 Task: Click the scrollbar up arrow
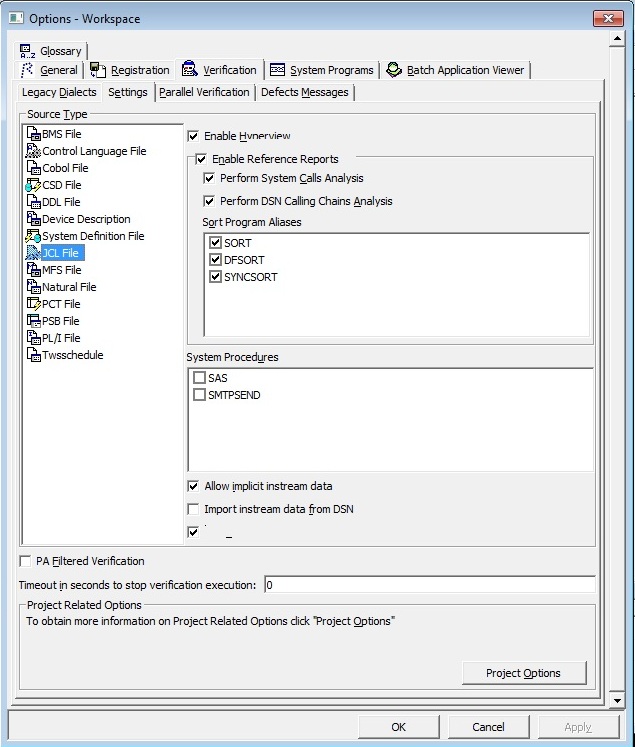pos(617,38)
